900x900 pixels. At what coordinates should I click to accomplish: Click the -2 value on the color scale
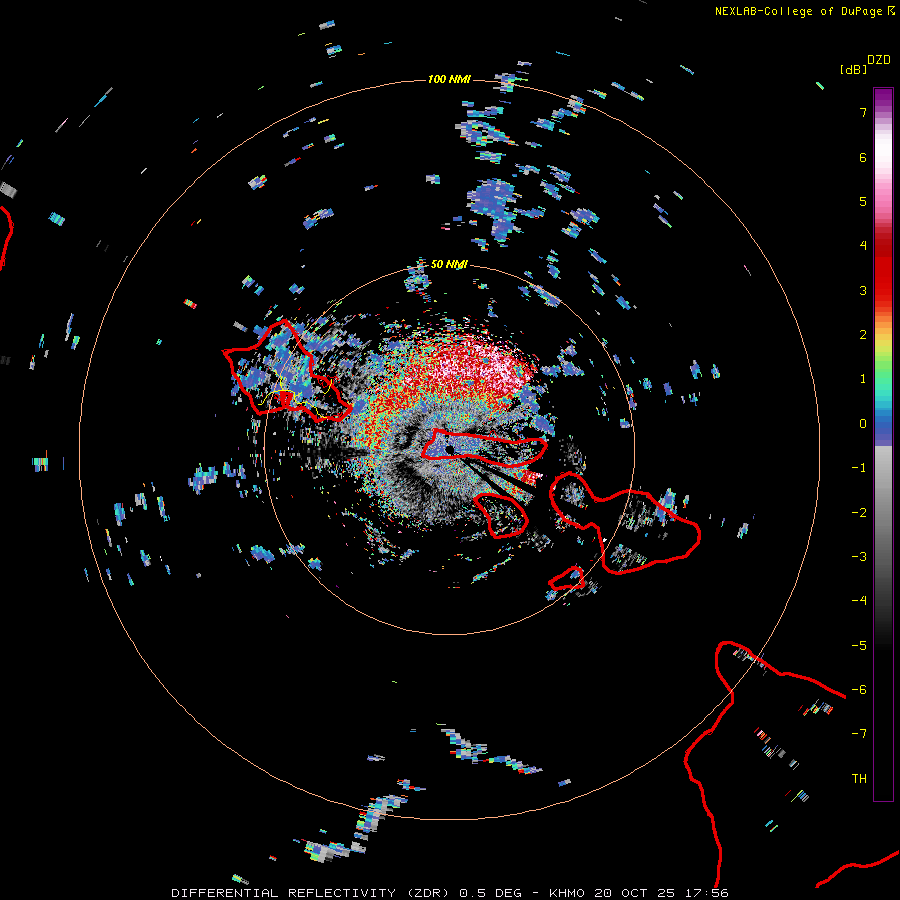click(x=859, y=513)
